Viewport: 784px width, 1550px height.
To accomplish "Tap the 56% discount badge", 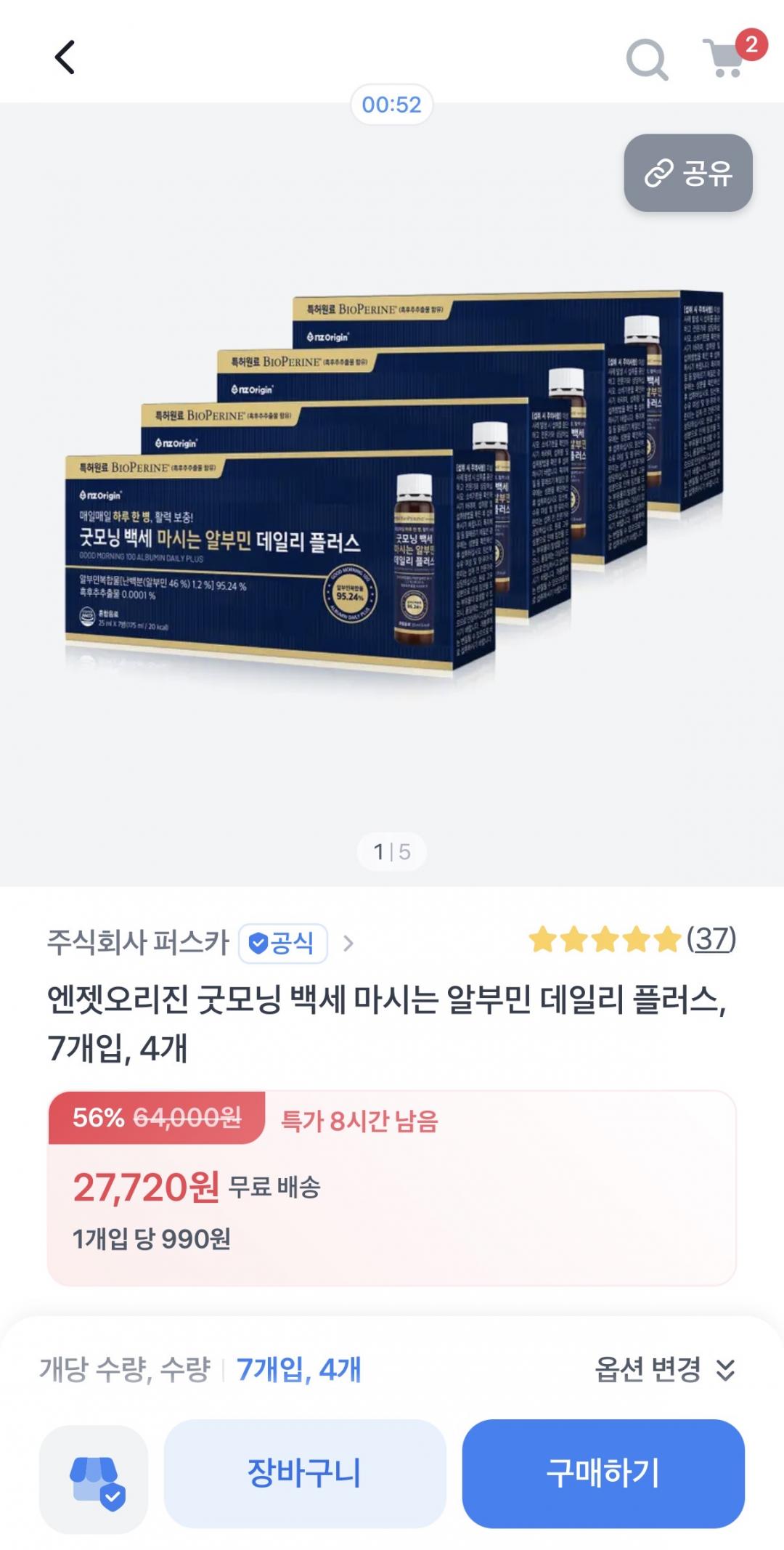I will (x=99, y=1118).
